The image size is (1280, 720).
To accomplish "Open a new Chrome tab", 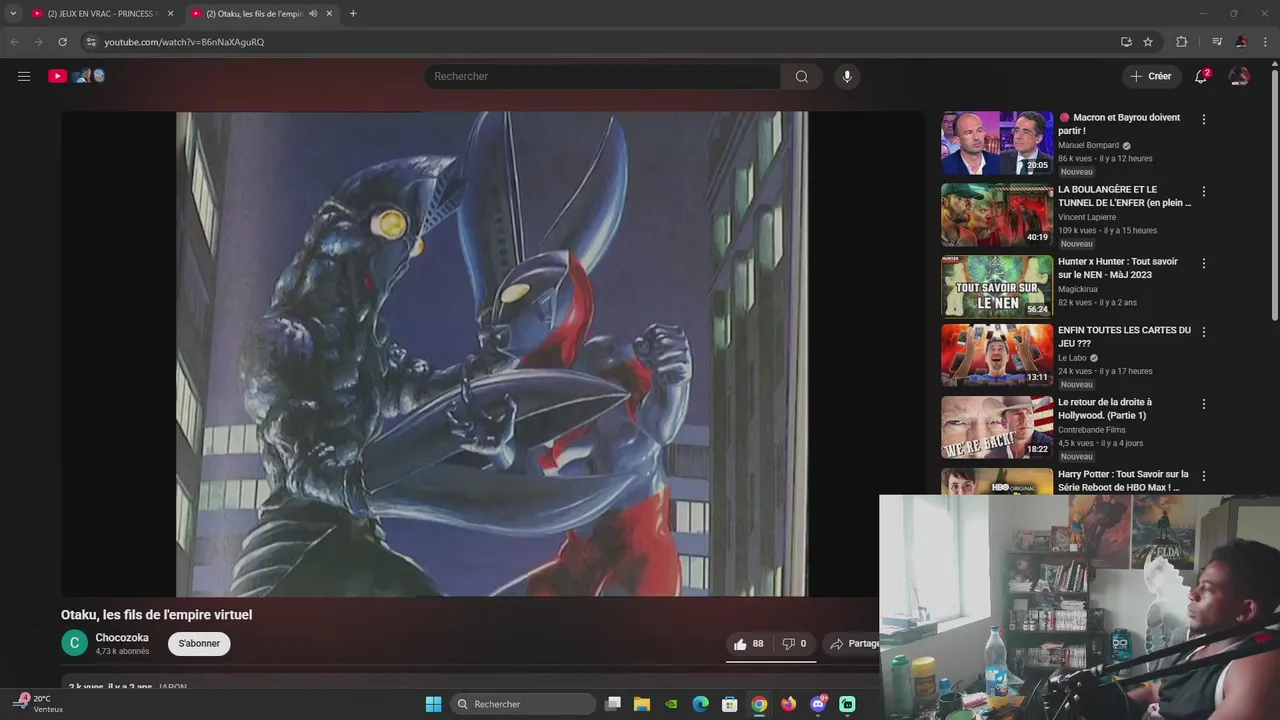I will (x=353, y=13).
